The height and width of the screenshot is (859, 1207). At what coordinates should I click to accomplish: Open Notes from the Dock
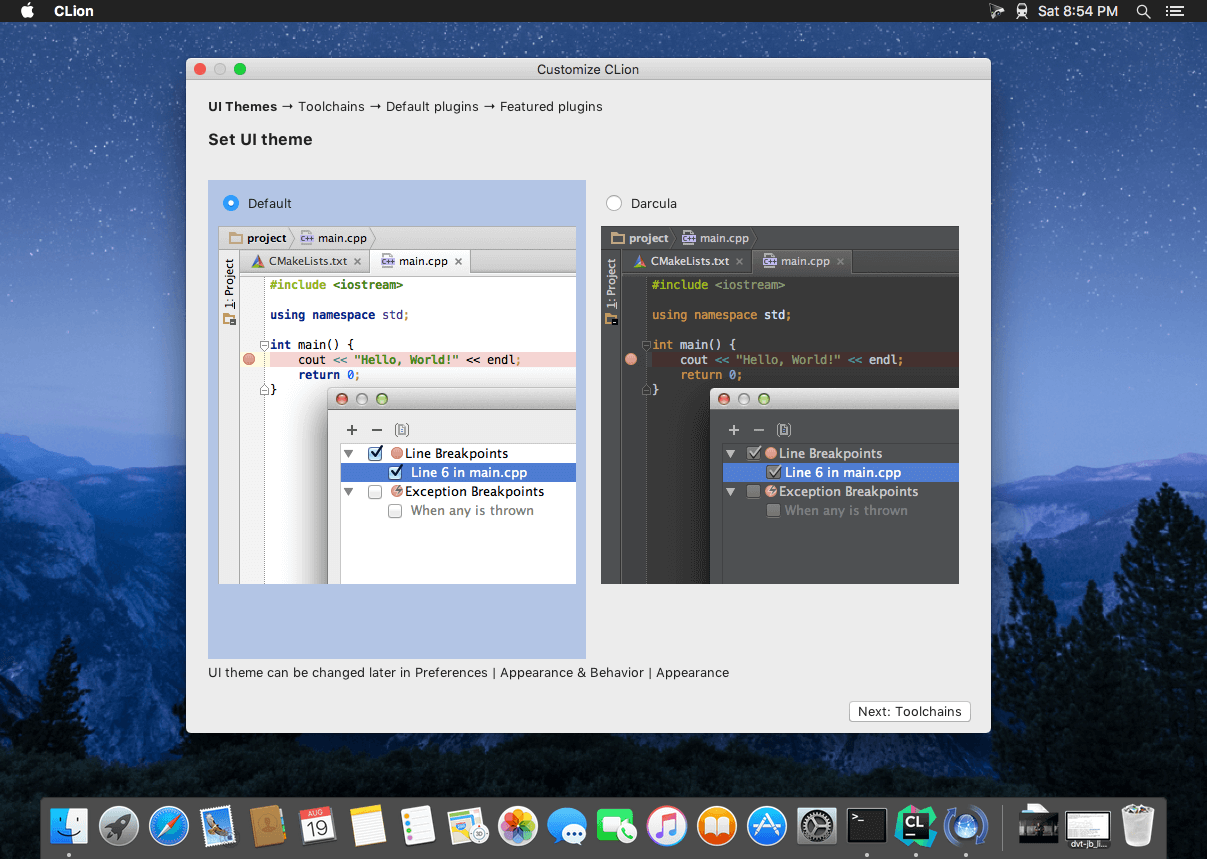tap(368, 826)
